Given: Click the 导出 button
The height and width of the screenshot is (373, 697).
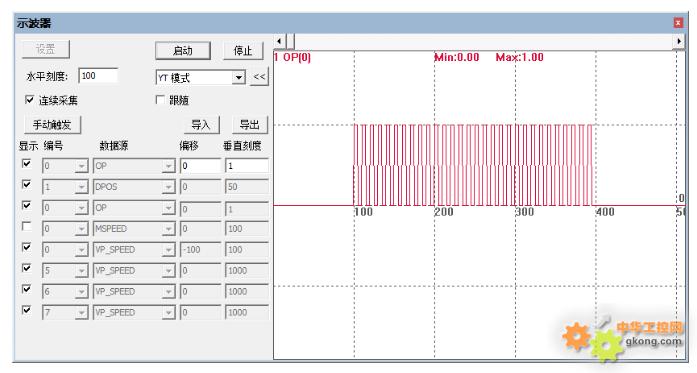Looking at the screenshot, I should [x=250, y=125].
